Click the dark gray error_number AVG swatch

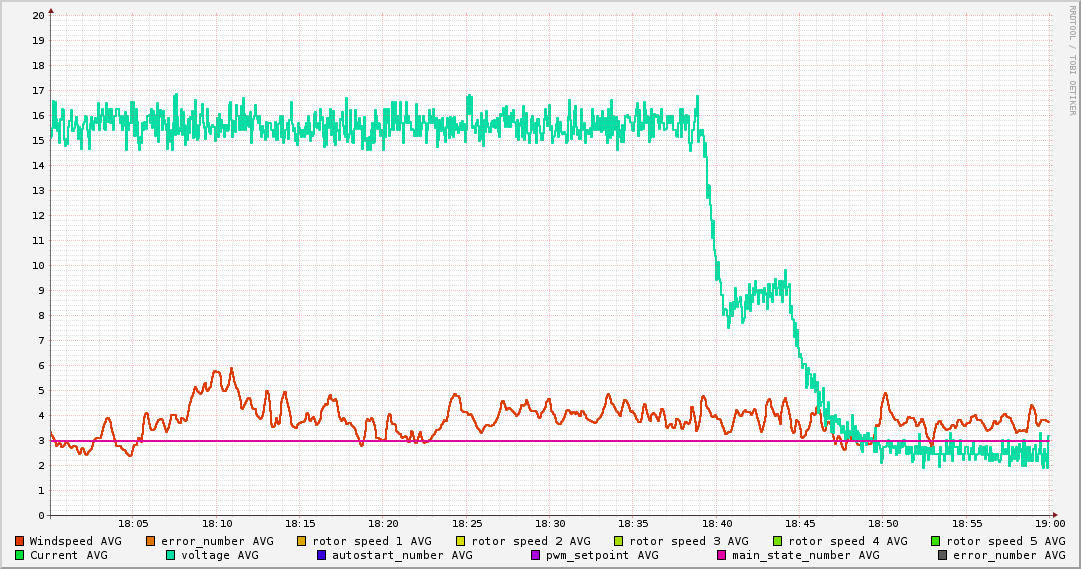tap(943, 555)
